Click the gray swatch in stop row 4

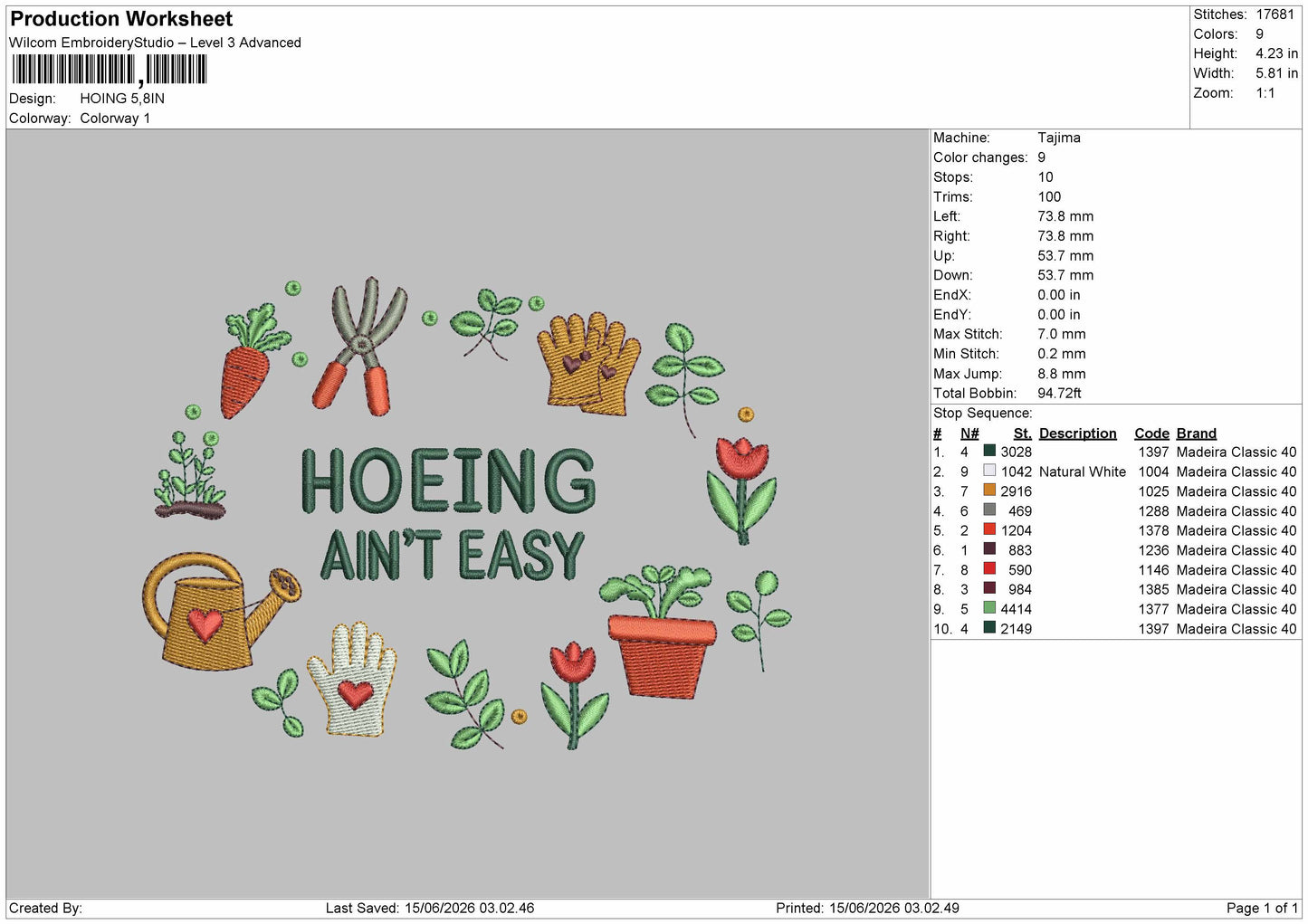(x=989, y=510)
